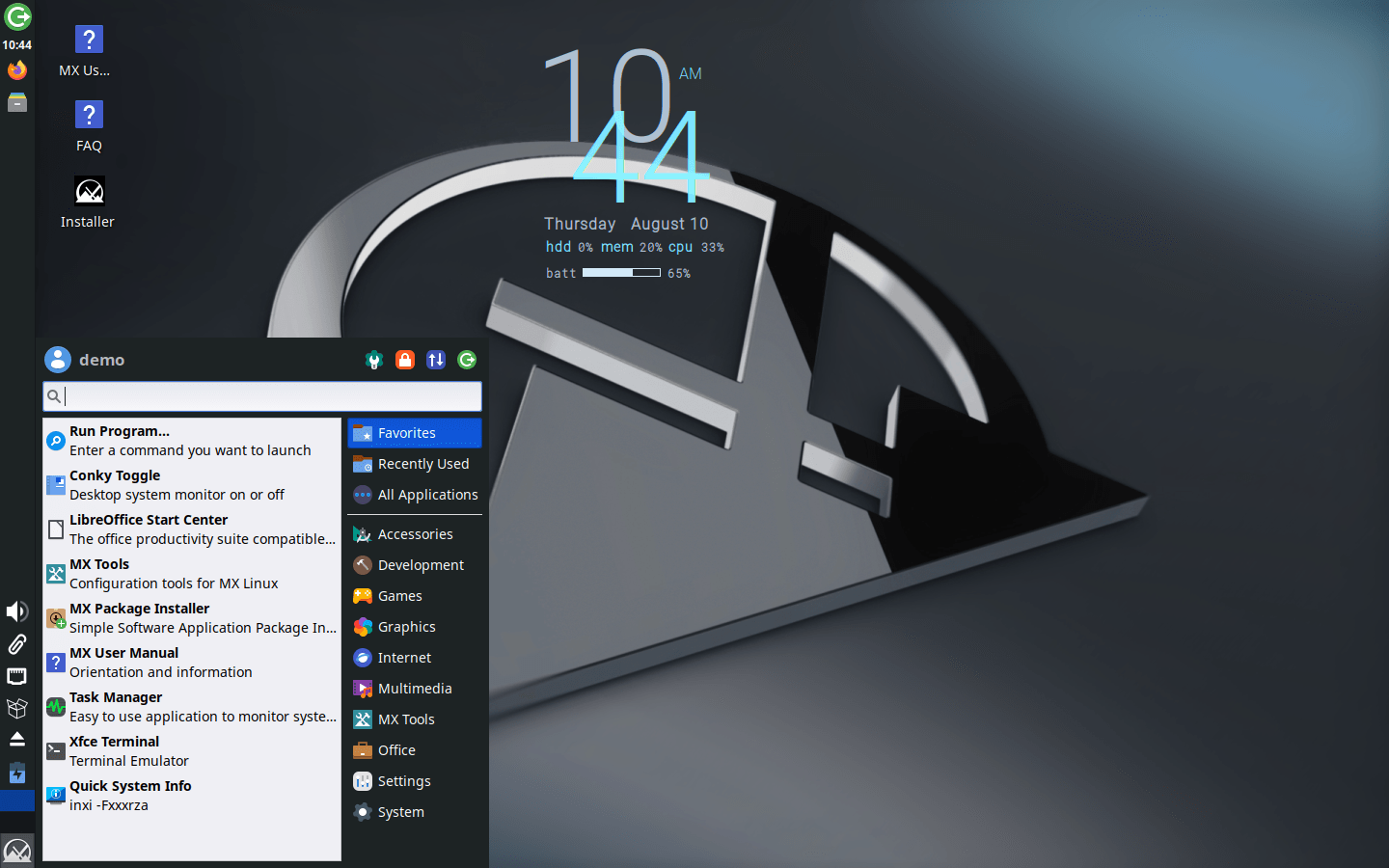
Task: Click the demo user avatar icon
Action: [x=58, y=360]
